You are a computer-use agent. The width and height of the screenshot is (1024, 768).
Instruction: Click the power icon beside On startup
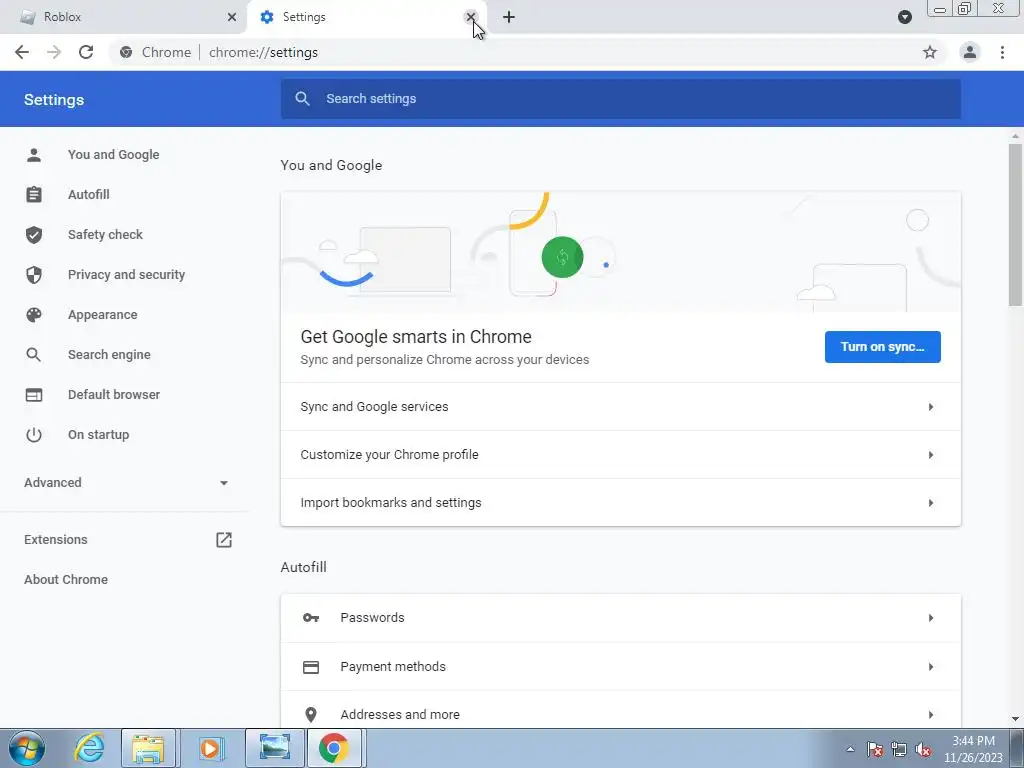[x=34, y=435]
